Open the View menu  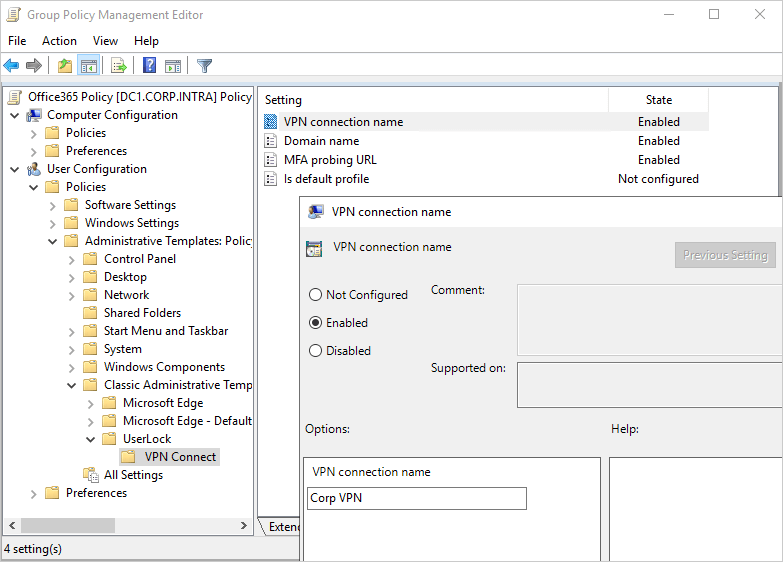105,41
